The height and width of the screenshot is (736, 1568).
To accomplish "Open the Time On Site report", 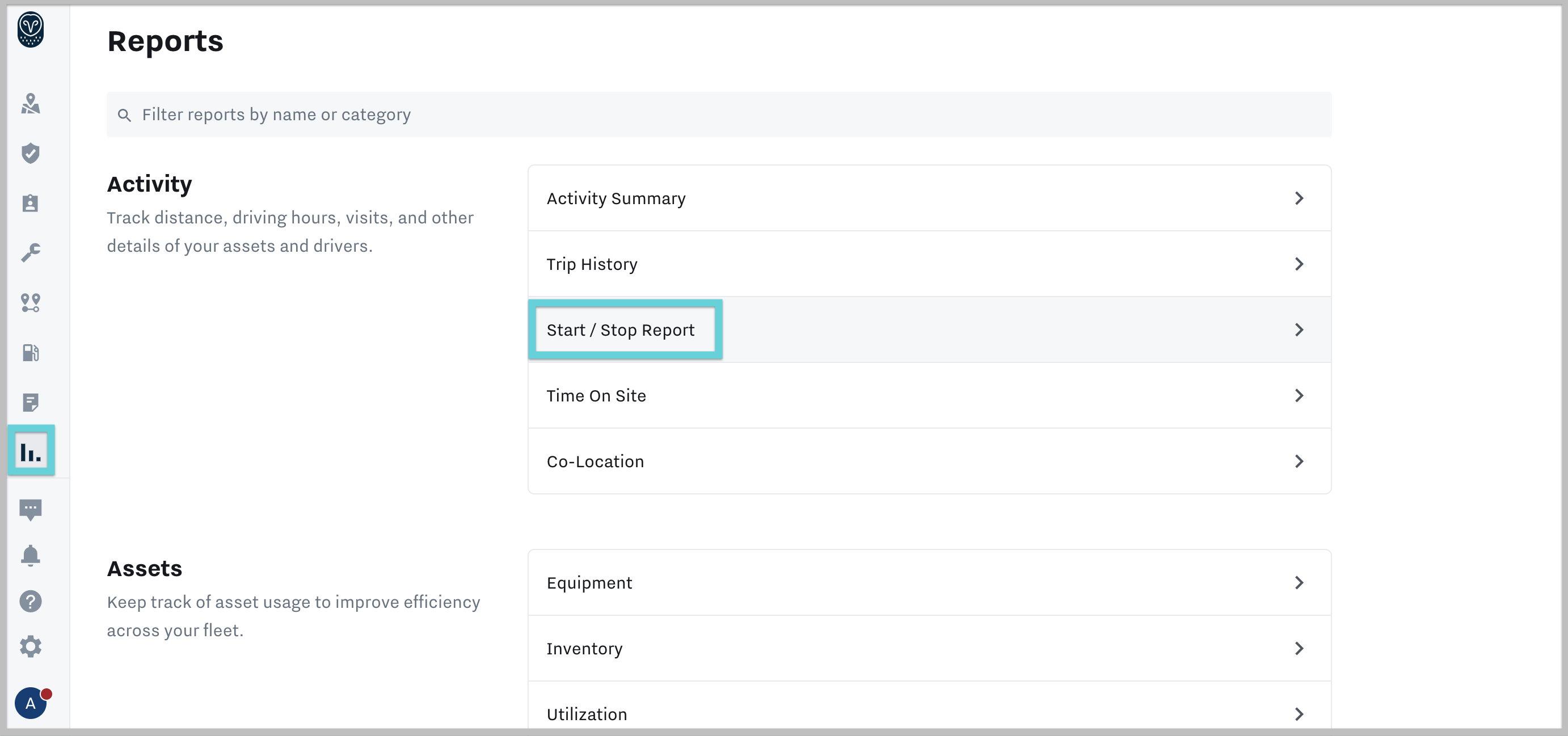I will (x=597, y=395).
